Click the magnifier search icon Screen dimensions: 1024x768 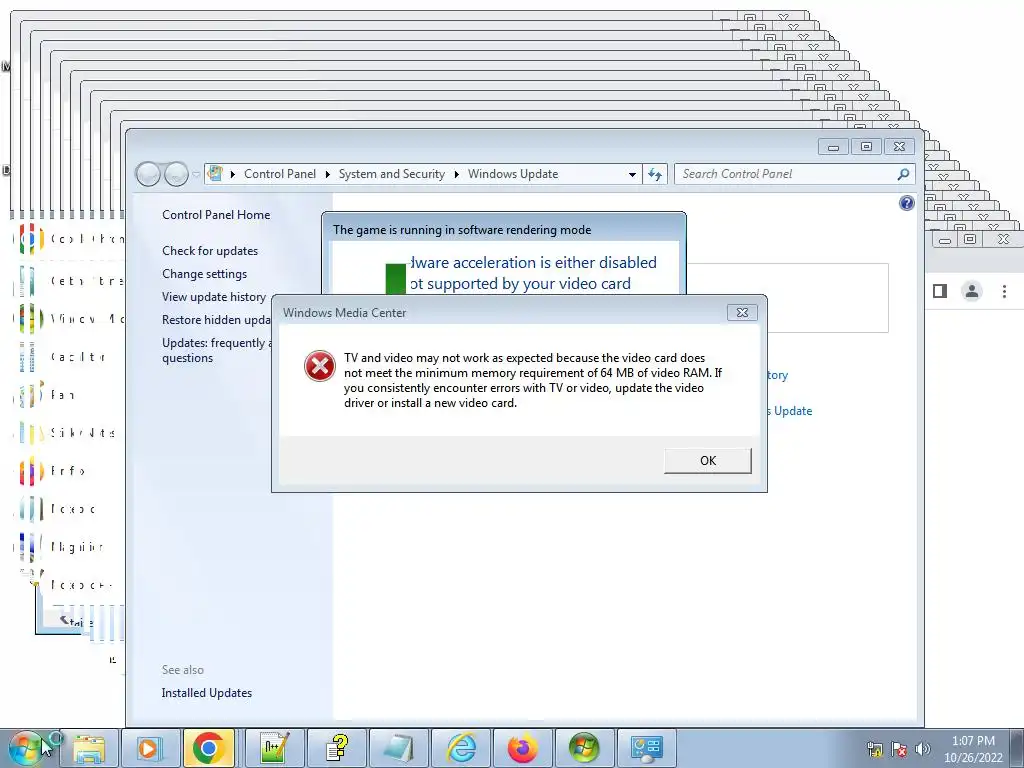point(903,174)
